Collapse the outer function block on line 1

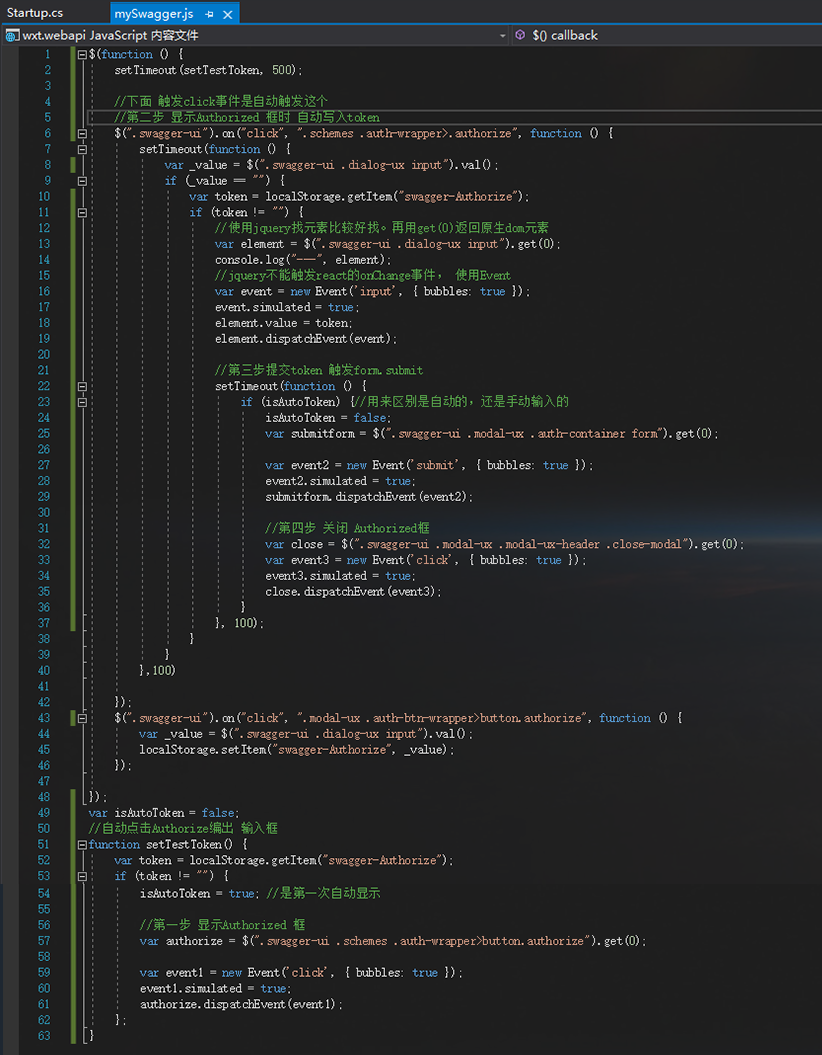pyautogui.click(x=82, y=54)
